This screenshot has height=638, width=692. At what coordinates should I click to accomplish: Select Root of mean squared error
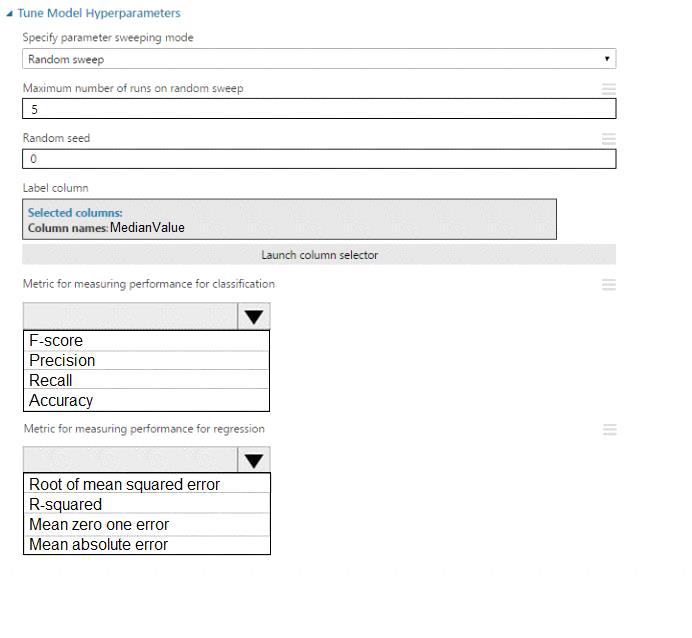[x=146, y=485]
